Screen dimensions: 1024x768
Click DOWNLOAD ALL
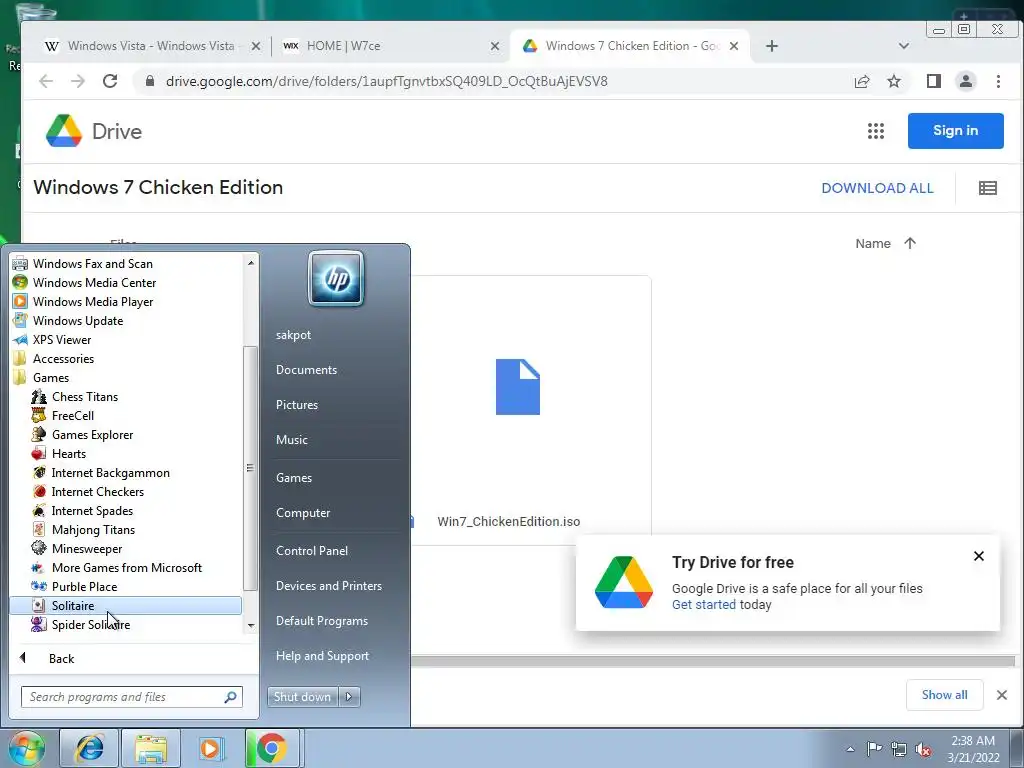pos(877,188)
